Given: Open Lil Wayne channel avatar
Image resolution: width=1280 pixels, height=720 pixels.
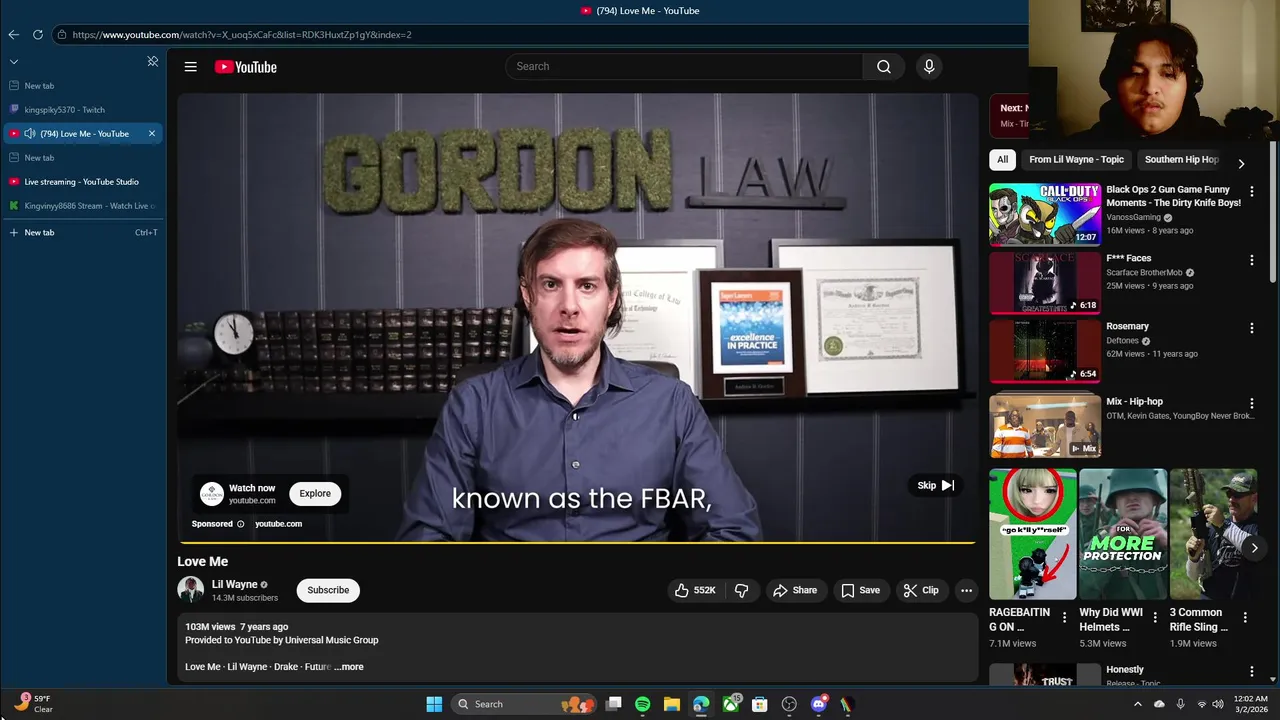Looking at the screenshot, I should click(190, 590).
